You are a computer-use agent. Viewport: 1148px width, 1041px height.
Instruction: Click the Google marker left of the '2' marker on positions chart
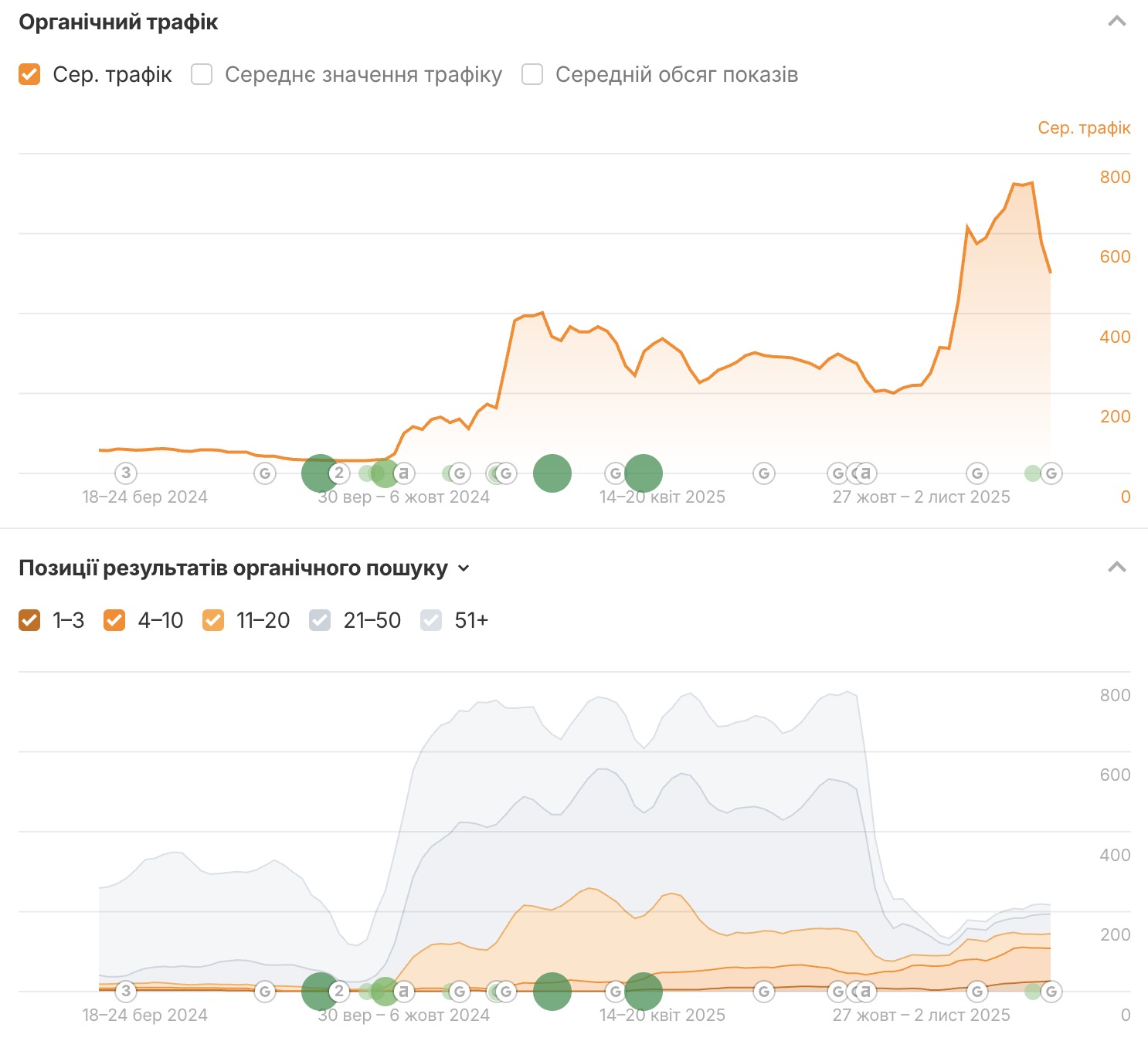point(265,991)
